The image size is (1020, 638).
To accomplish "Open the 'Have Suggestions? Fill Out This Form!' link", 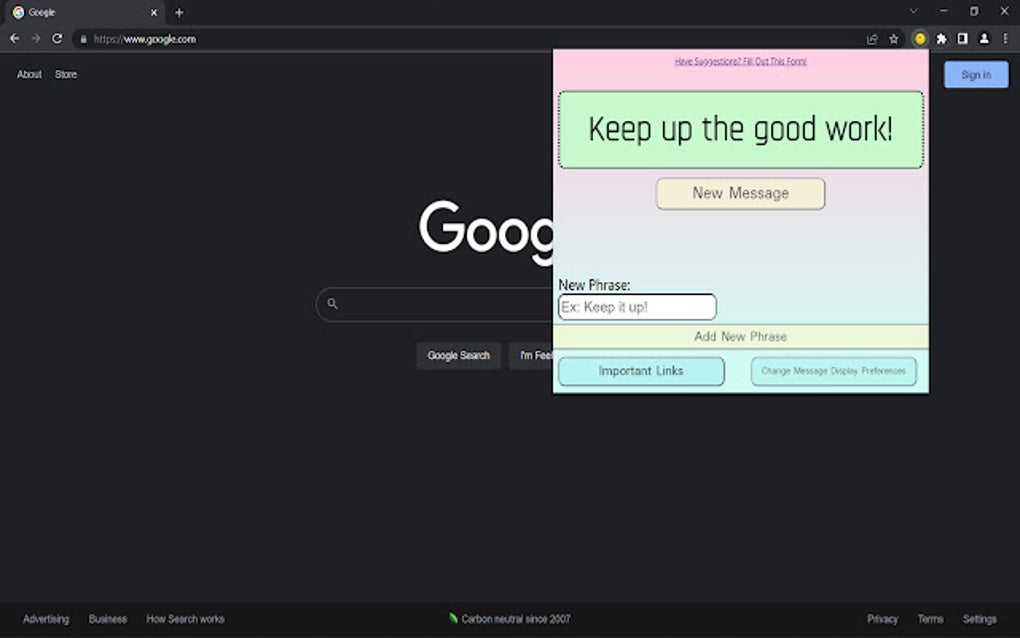I will [x=740, y=61].
